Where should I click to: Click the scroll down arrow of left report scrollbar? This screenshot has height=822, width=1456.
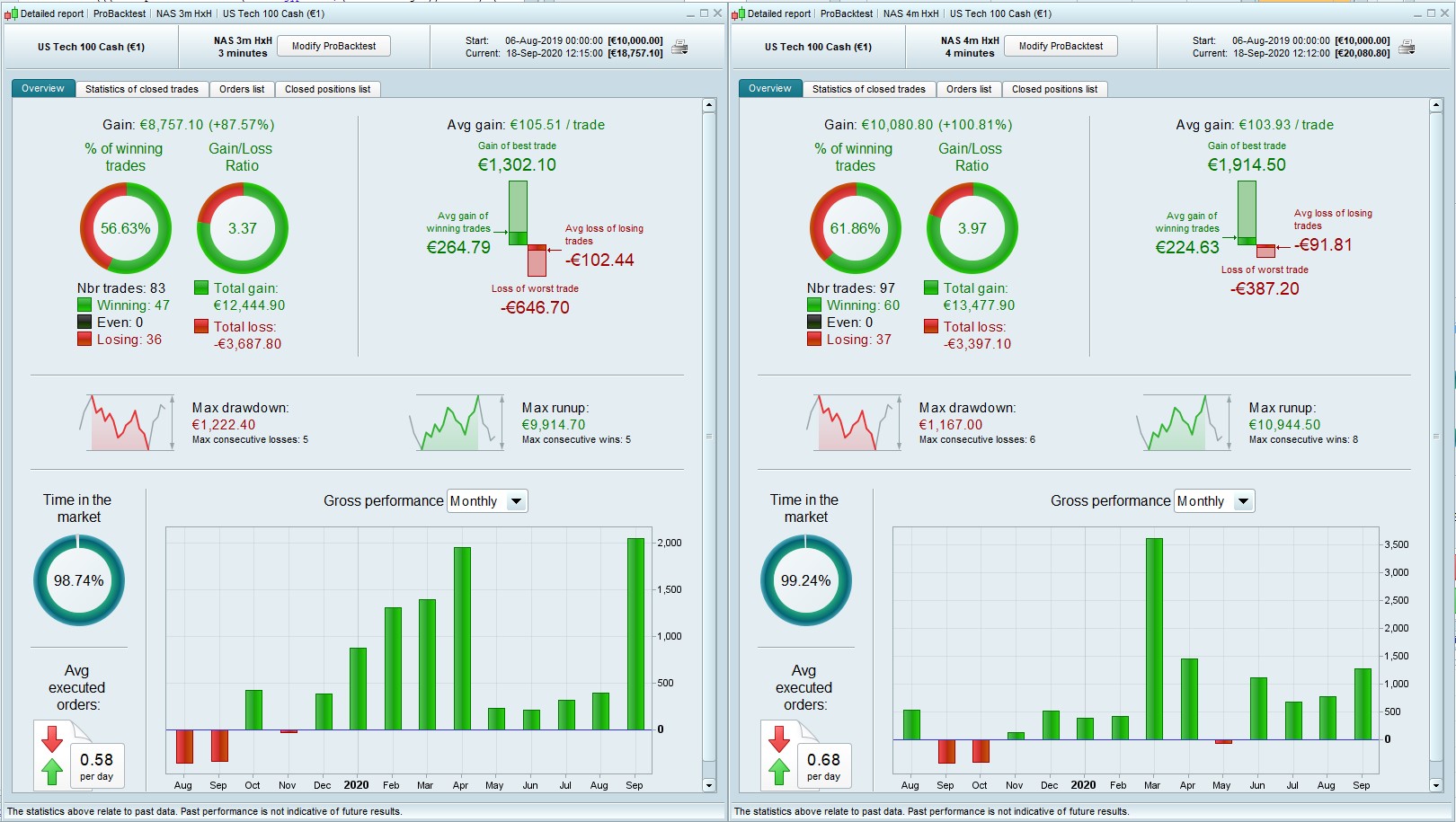[709, 785]
